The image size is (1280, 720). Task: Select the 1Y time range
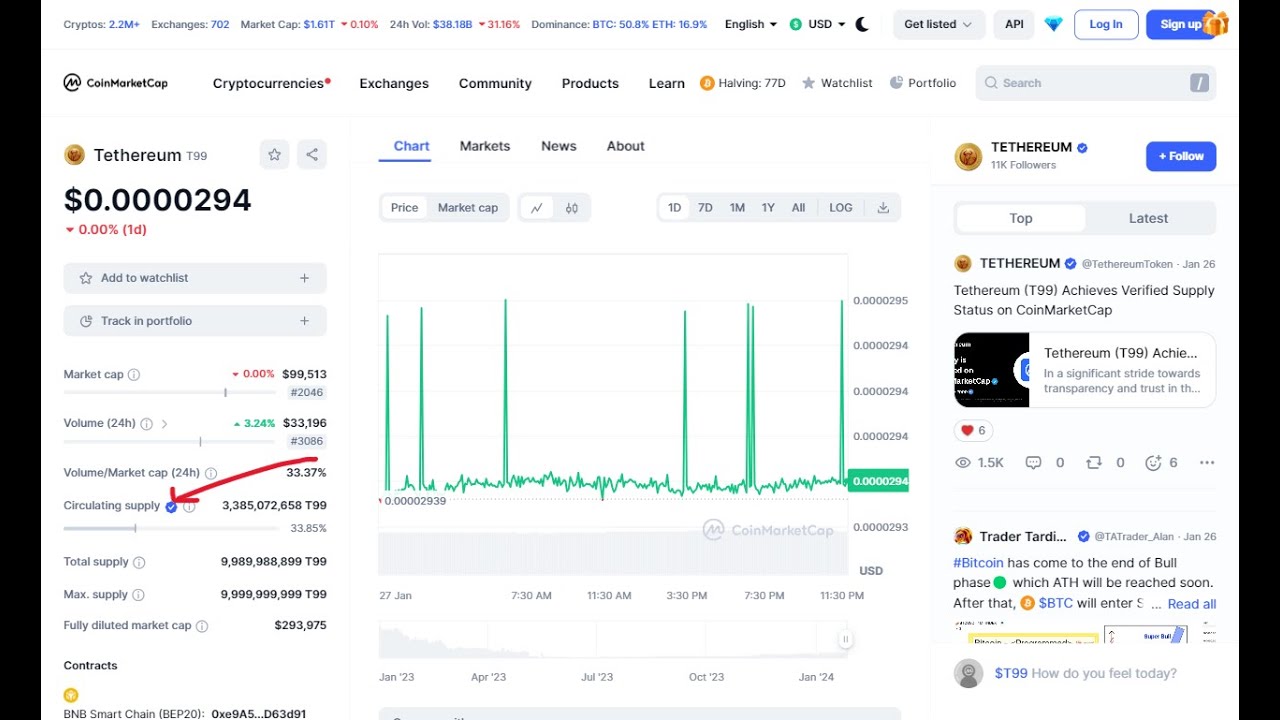coord(768,208)
